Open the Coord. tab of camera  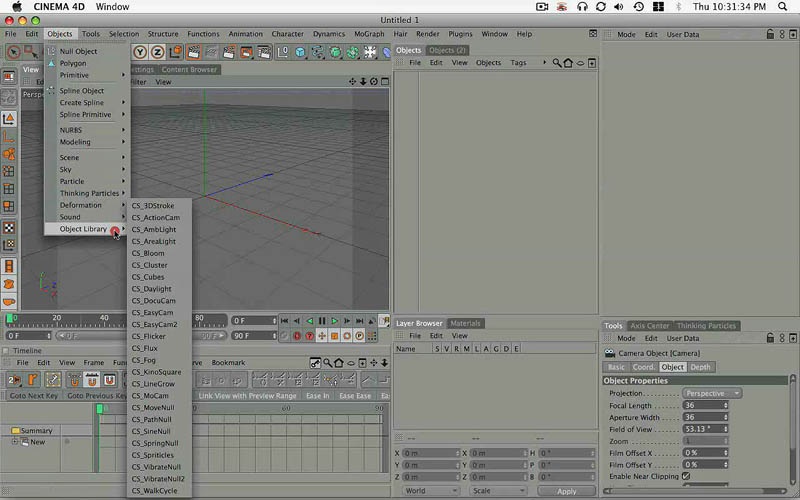pyautogui.click(x=644, y=367)
